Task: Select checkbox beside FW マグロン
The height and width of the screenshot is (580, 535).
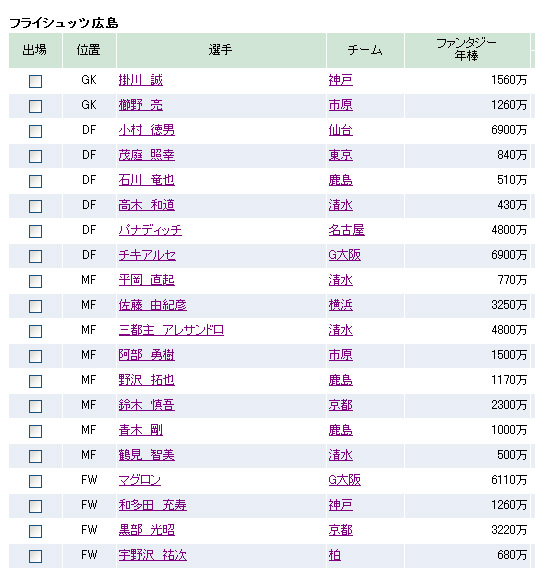Action: click(x=36, y=481)
